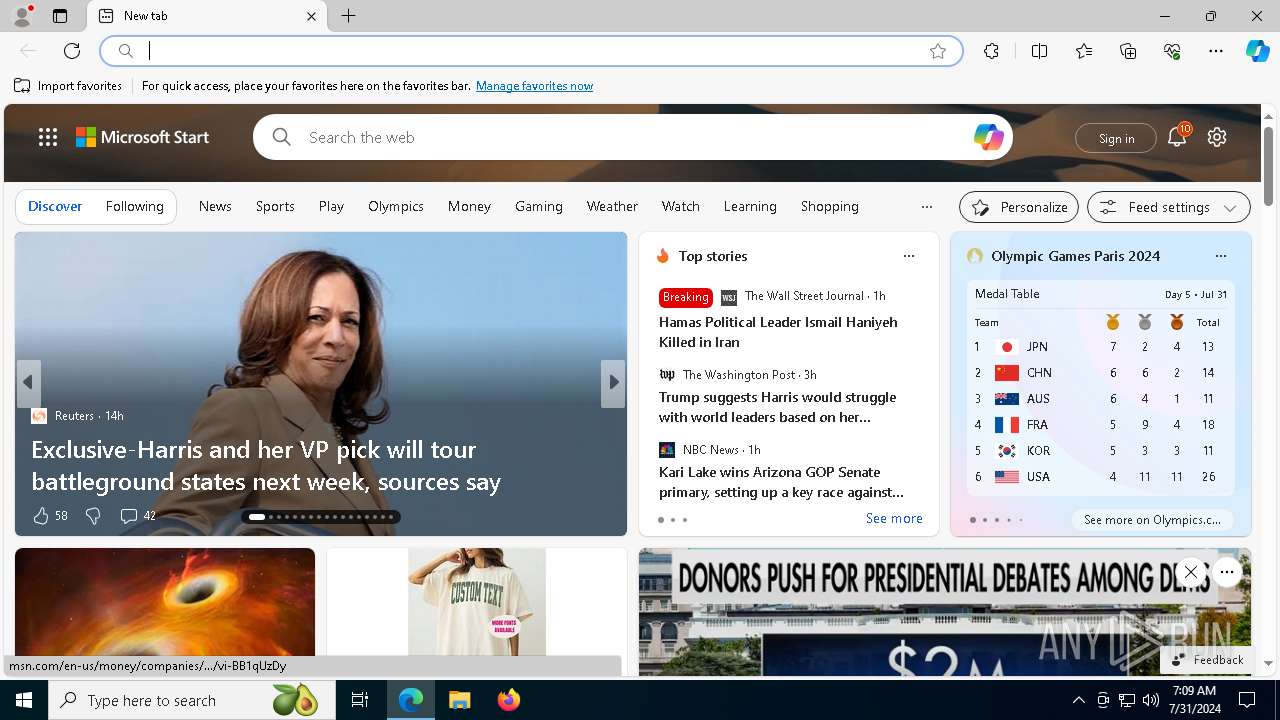Click the Microsoft Start logo
This screenshot has width=1280, height=720.
(x=143, y=137)
